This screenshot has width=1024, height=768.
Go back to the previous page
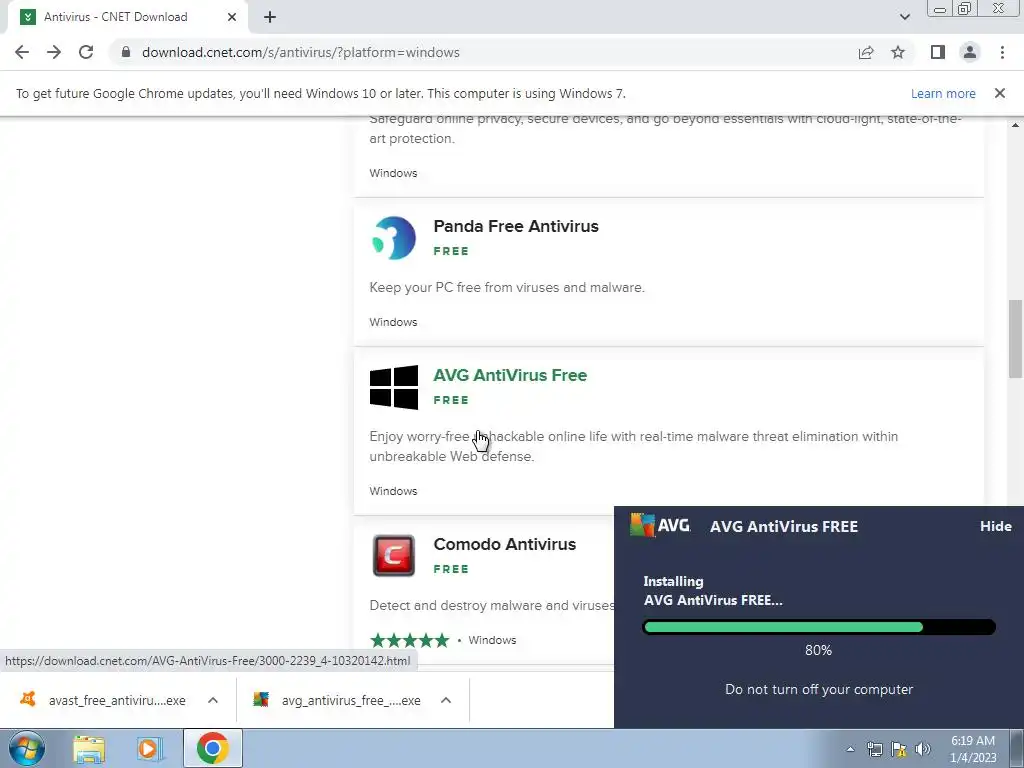point(22,52)
